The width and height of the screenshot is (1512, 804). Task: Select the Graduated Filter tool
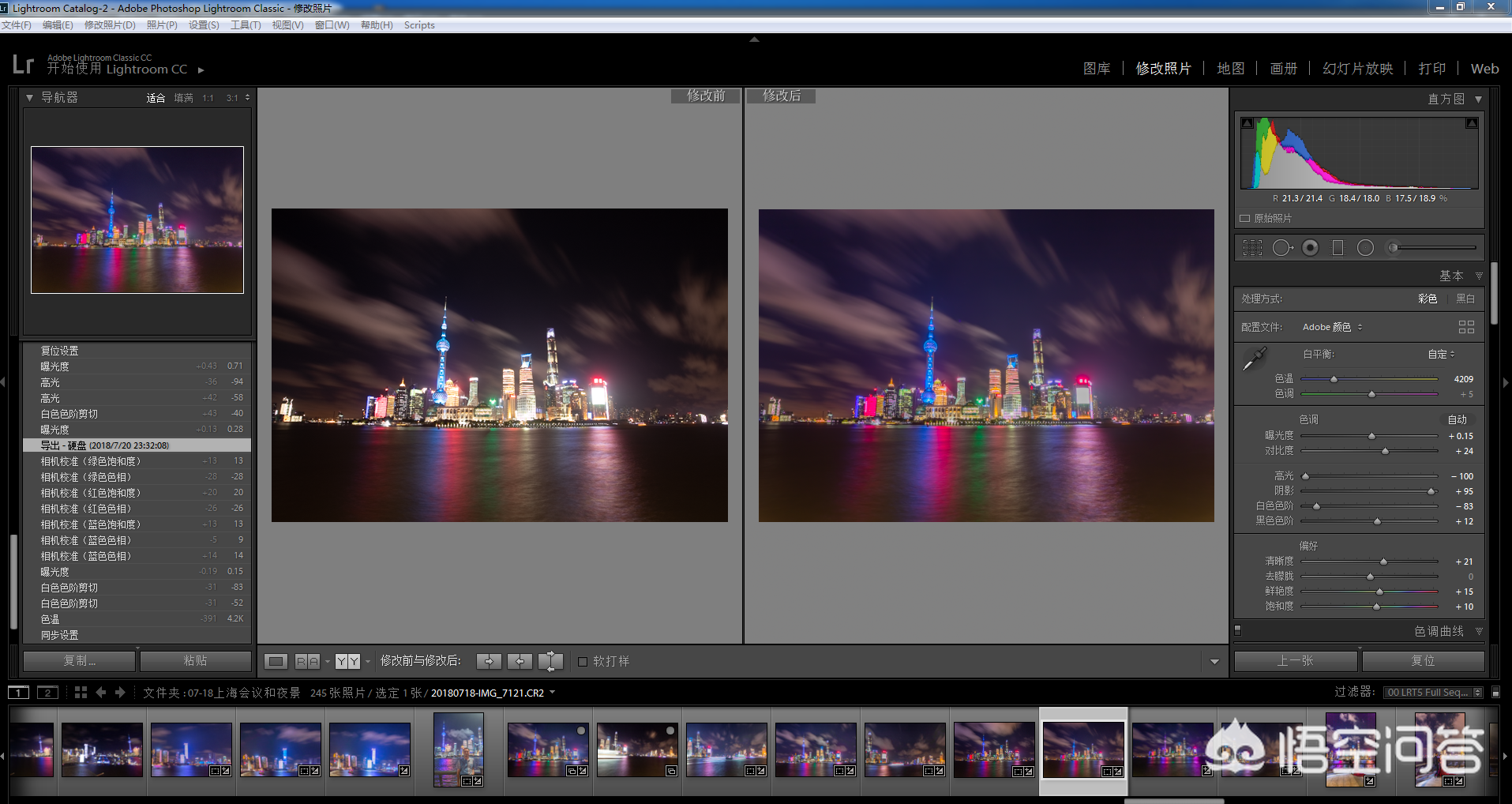(1338, 248)
